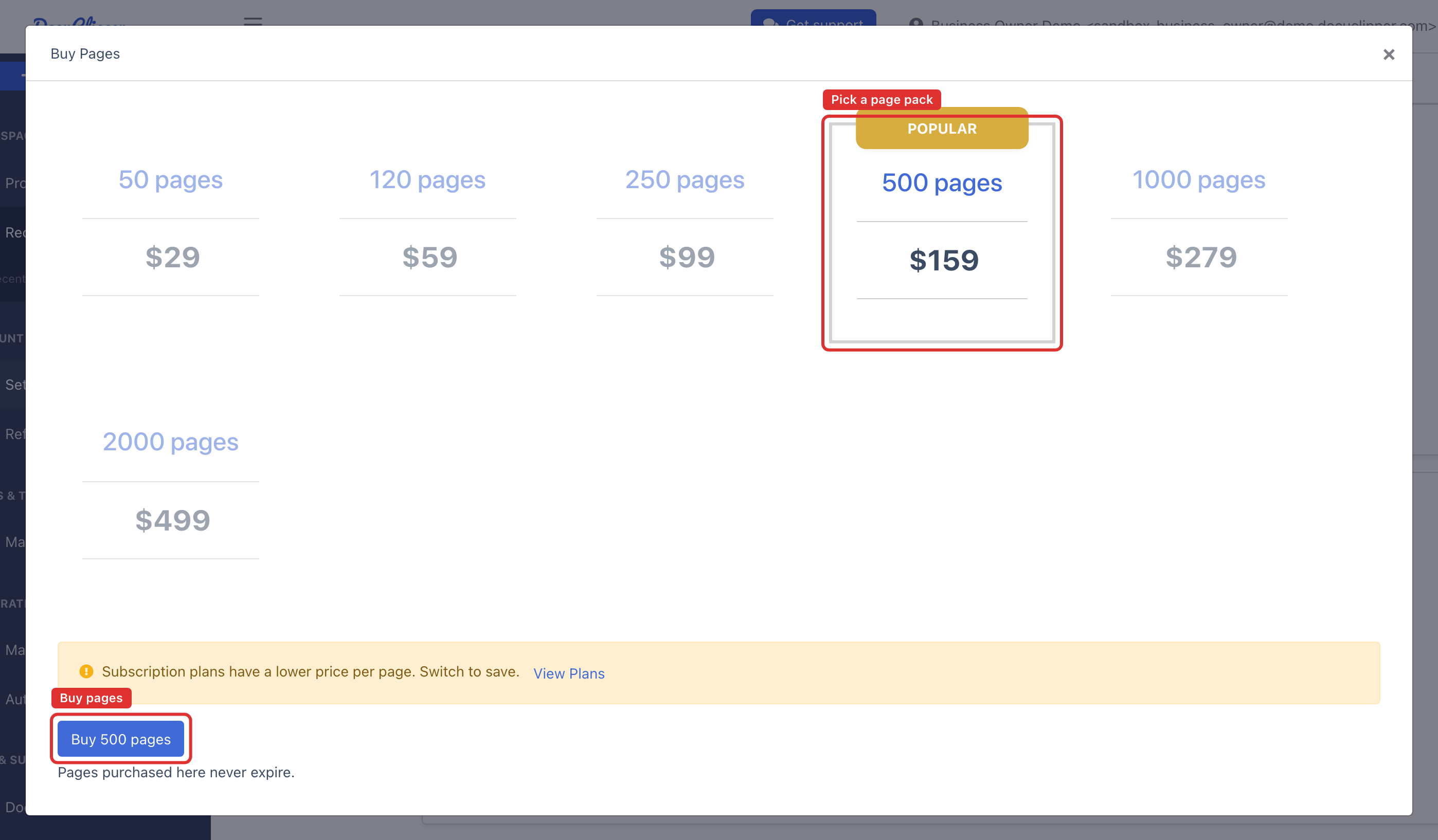This screenshot has width=1438, height=840.
Task: Click the $499 price
Action: (172, 520)
